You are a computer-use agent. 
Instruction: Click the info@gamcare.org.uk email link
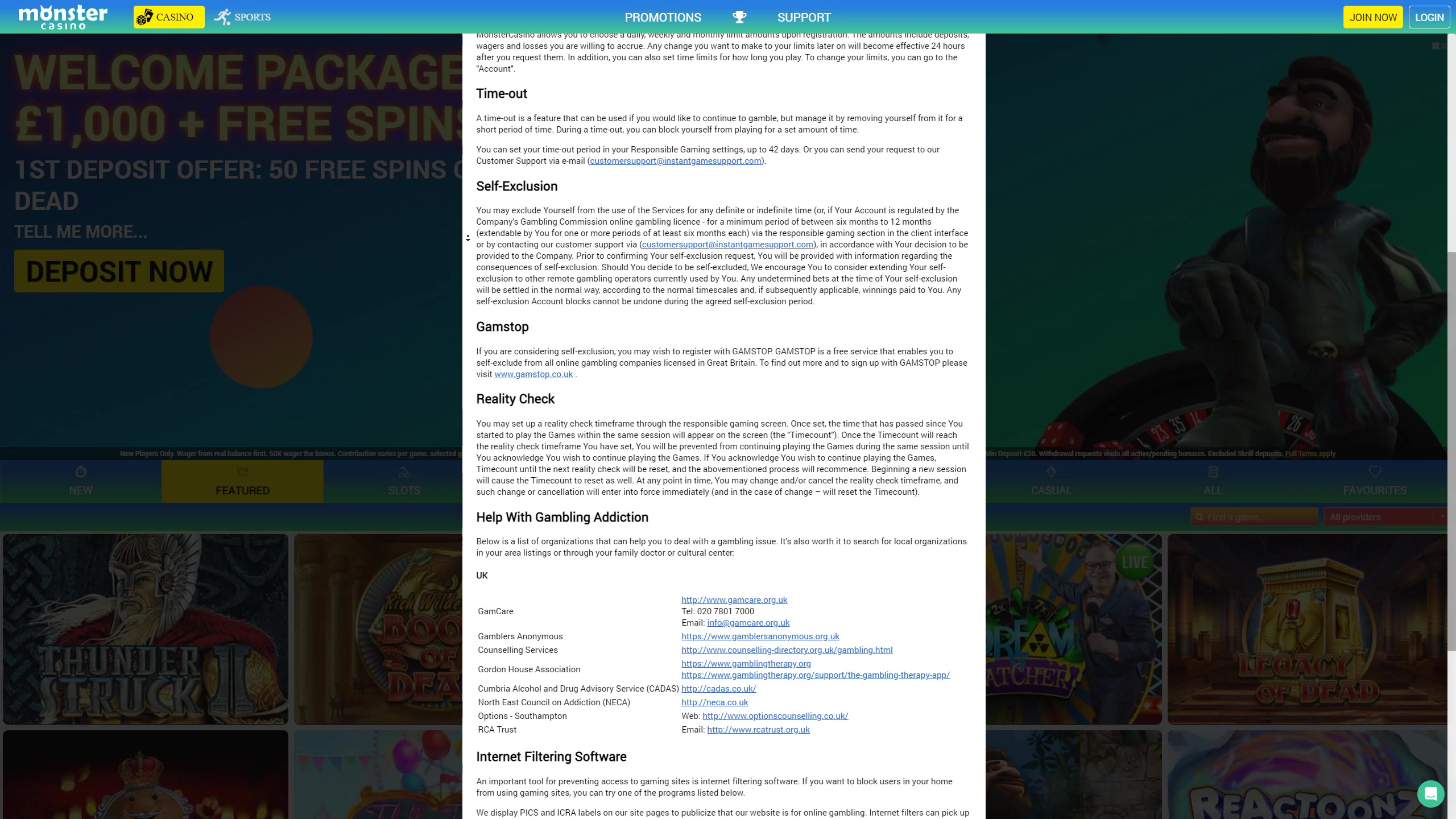[748, 623]
